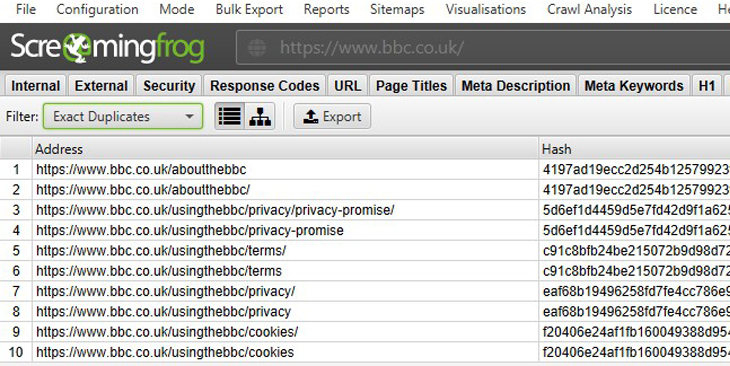Open the Sitemaps menu
730x366 pixels.
pos(397,9)
